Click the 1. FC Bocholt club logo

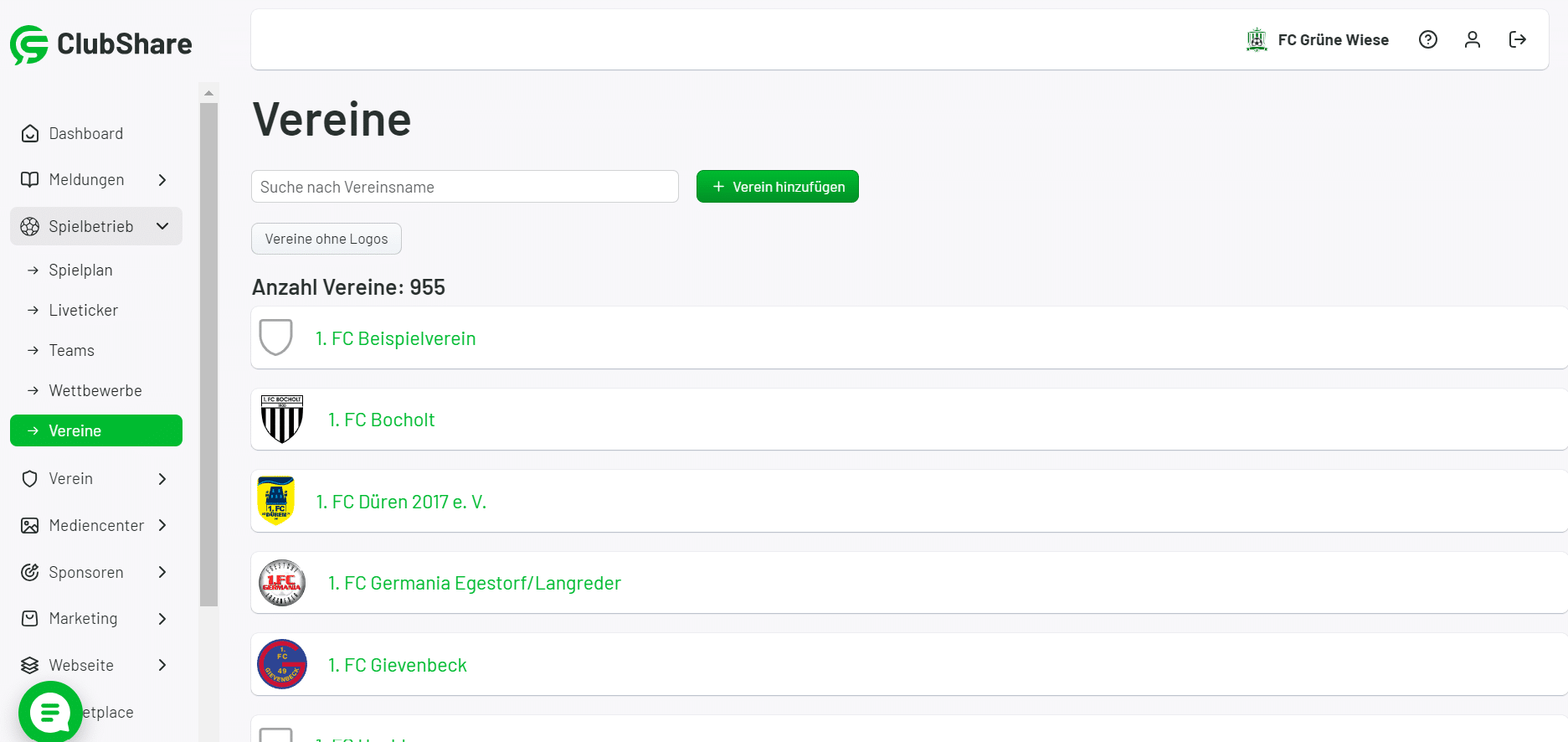click(282, 419)
